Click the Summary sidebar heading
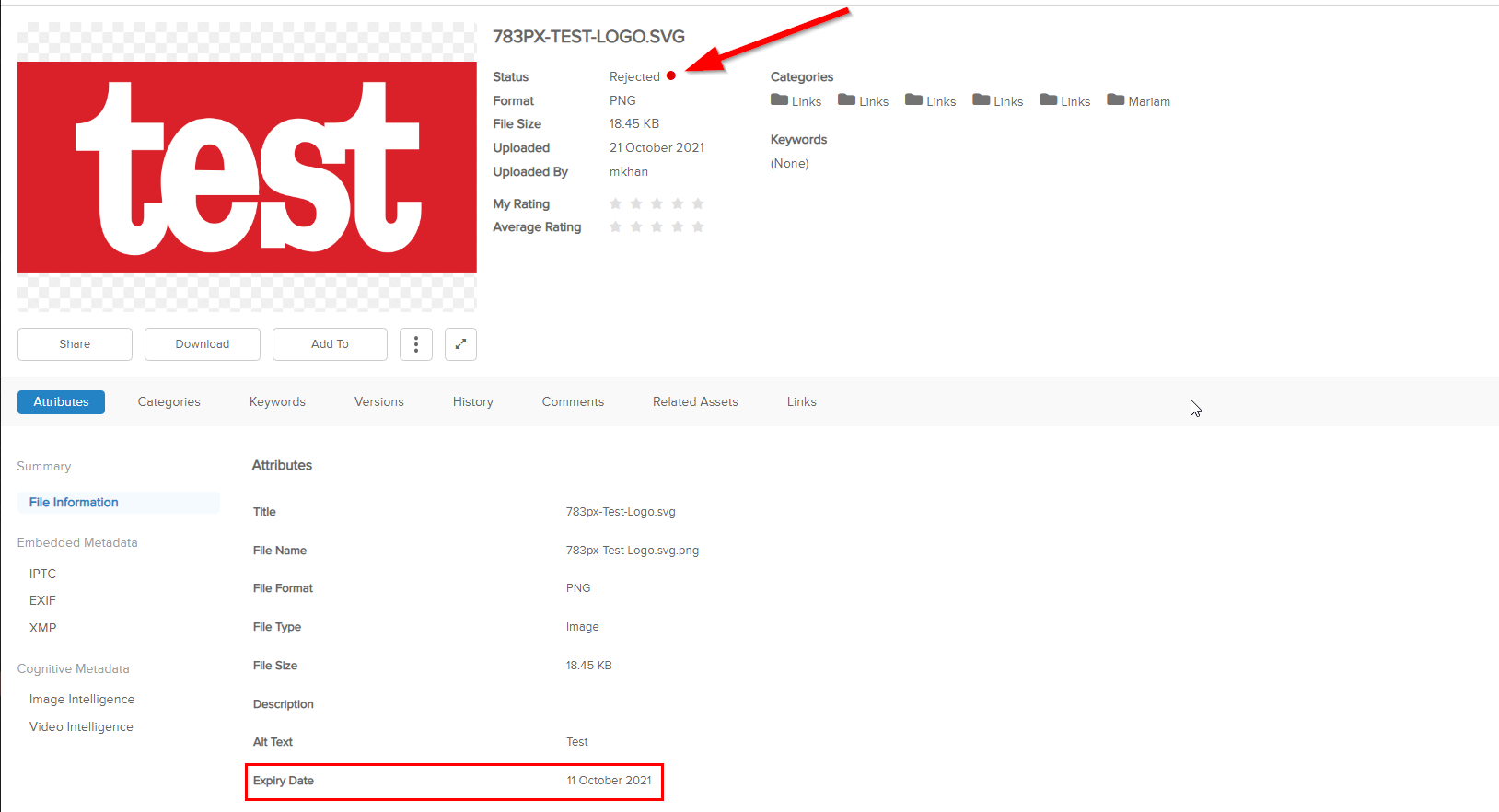 44,467
